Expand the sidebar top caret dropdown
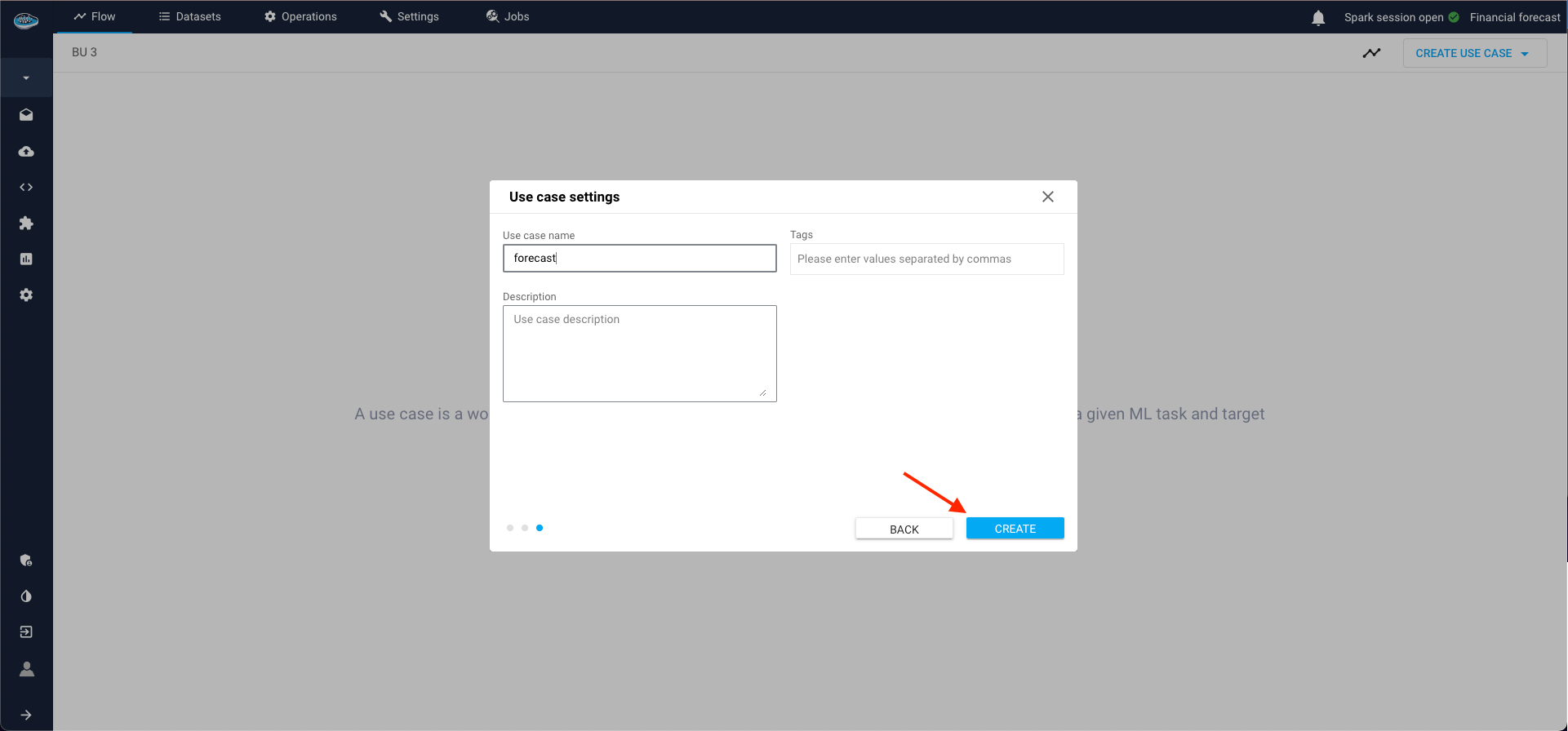The image size is (1568, 731). [26, 78]
